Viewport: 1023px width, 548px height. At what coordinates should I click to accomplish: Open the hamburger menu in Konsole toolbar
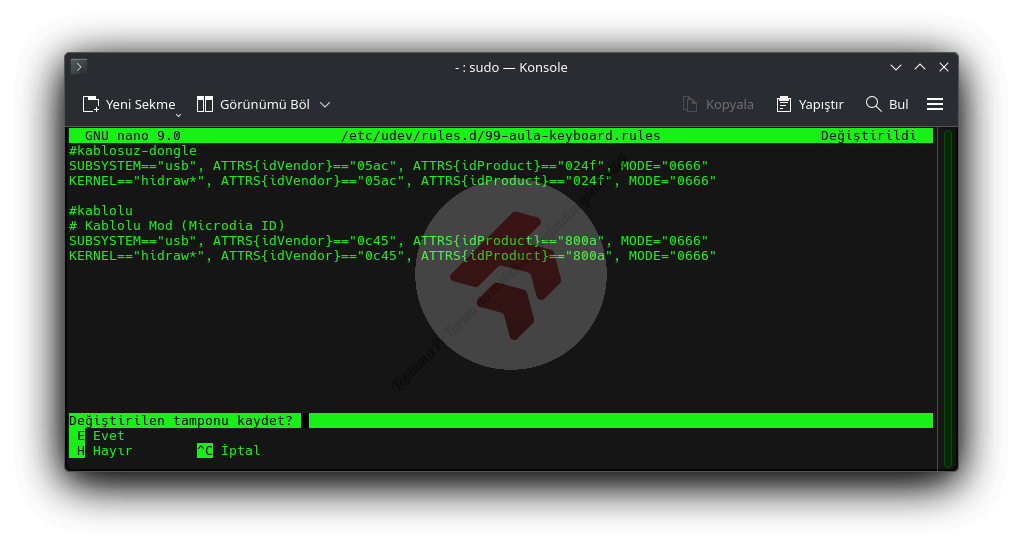point(935,104)
